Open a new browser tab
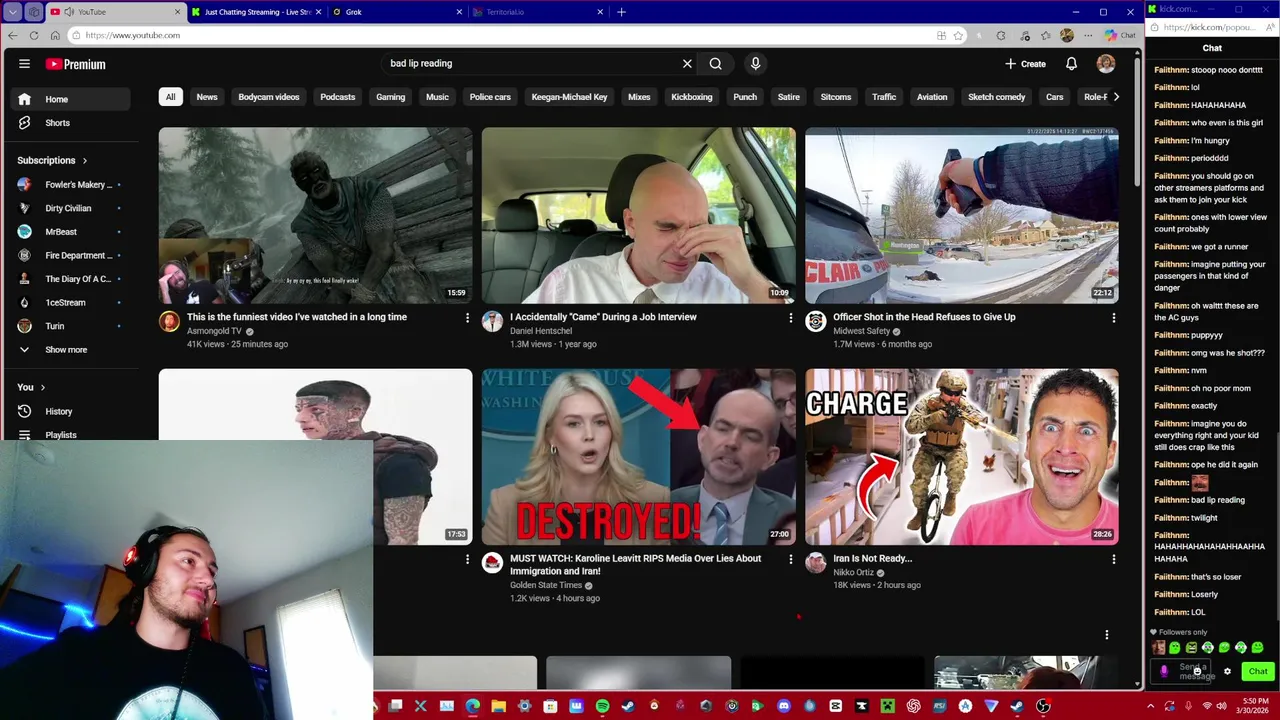Viewport: 1280px width, 720px height. (621, 12)
